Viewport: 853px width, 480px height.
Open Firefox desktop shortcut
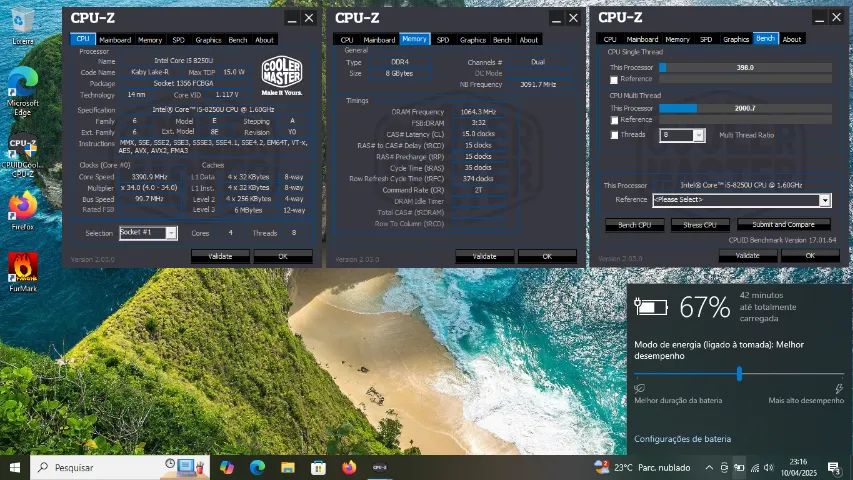(x=22, y=211)
